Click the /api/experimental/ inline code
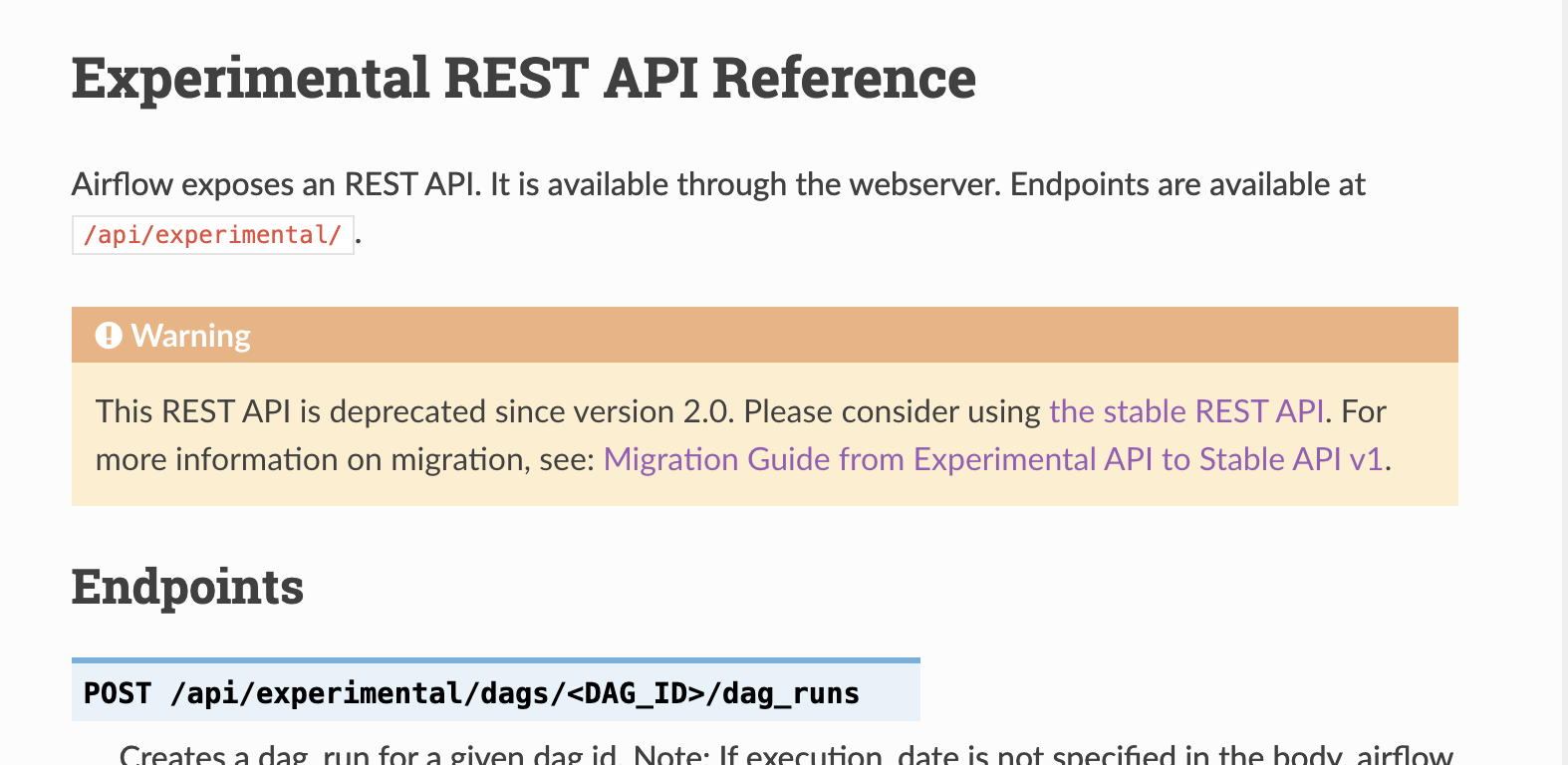 pyautogui.click(x=213, y=235)
